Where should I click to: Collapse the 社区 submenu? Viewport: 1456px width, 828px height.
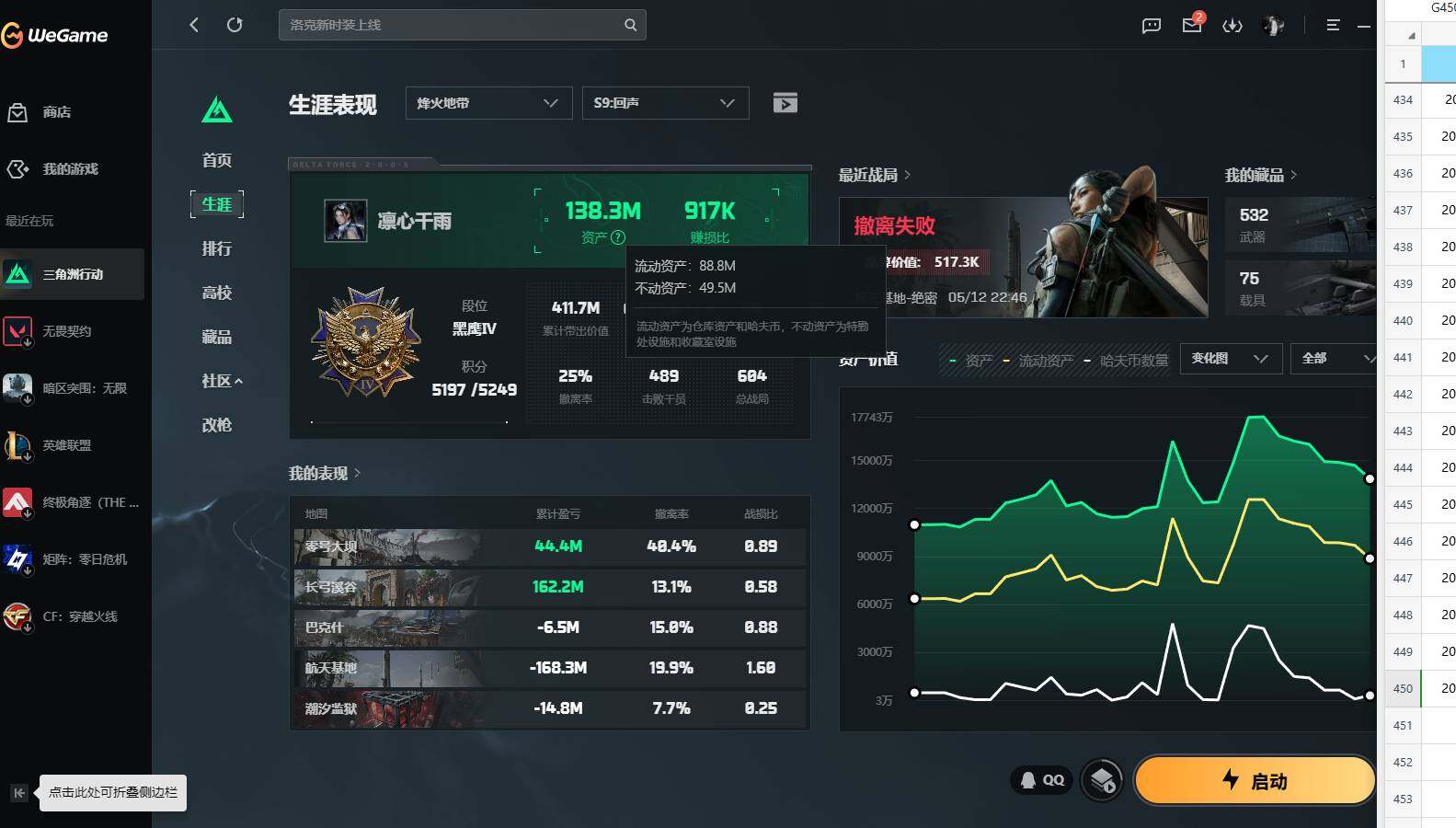click(x=222, y=381)
